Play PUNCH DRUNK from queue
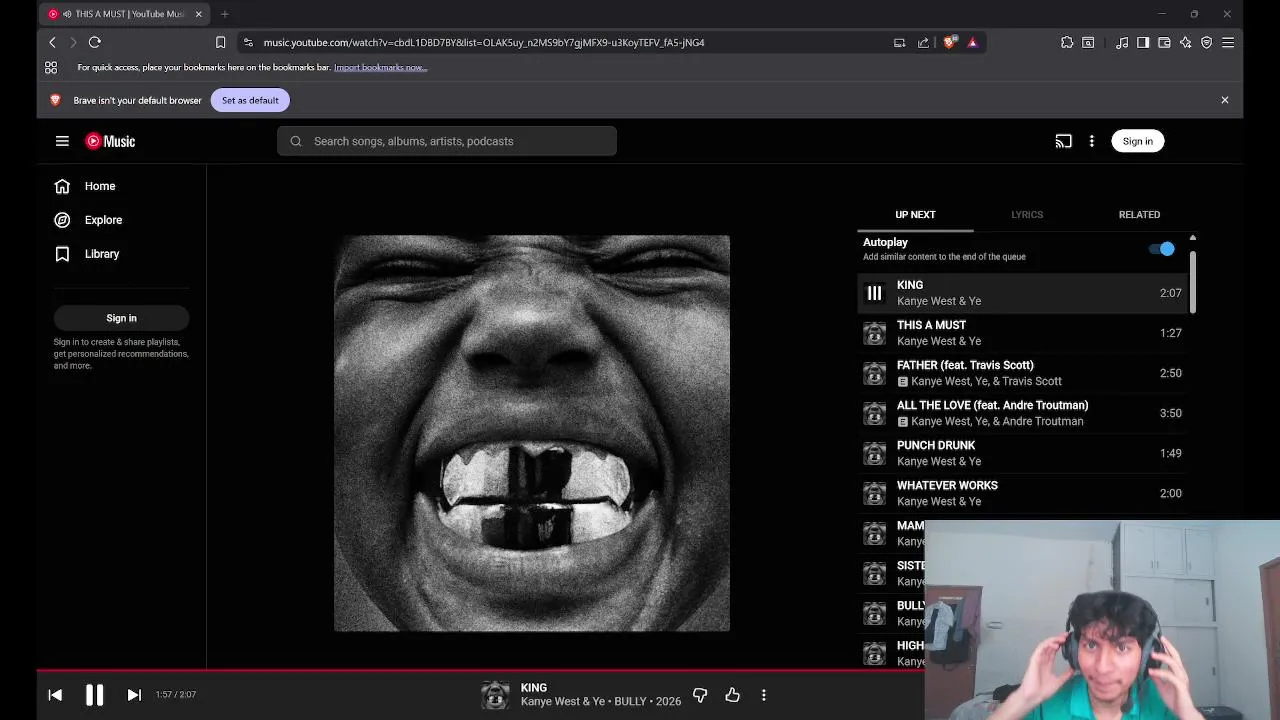The image size is (1280, 720). coord(1024,453)
